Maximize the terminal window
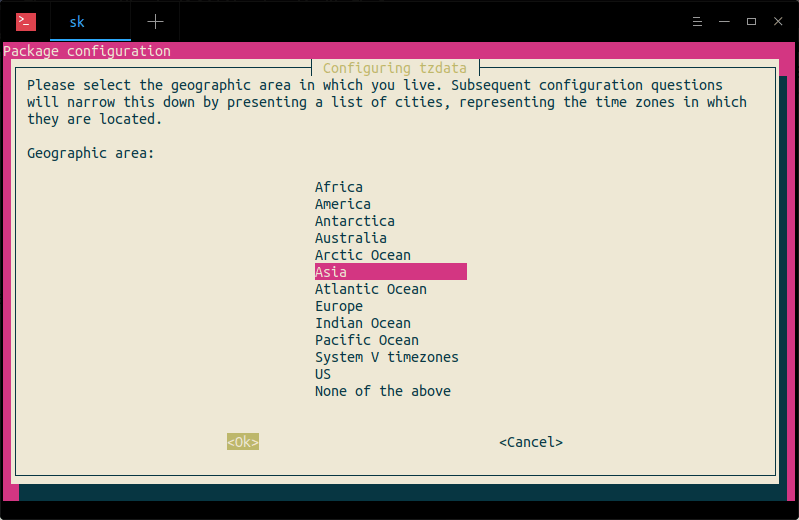This screenshot has height=520, width=799. click(751, 21)
